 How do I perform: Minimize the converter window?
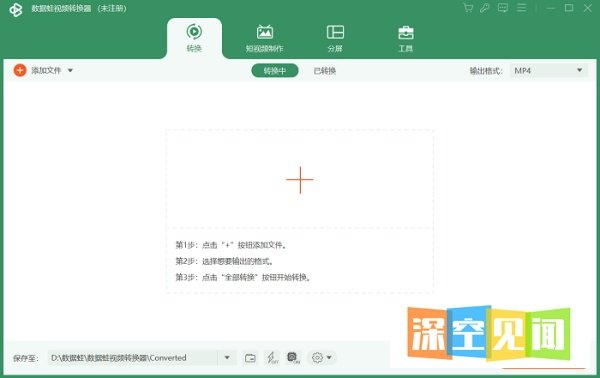click(551, 8)
